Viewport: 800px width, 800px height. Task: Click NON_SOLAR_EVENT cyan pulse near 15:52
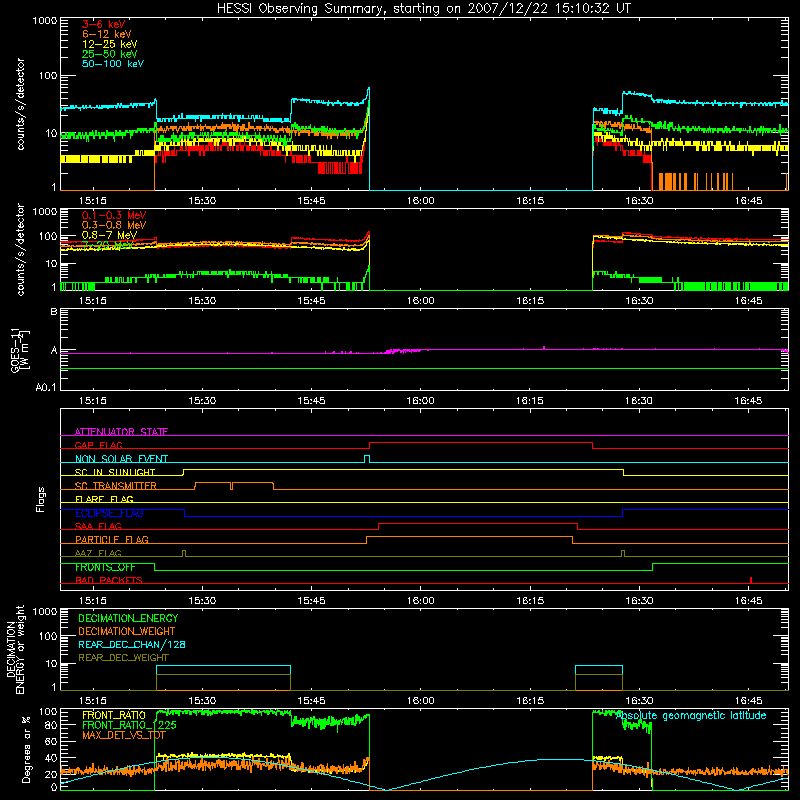(x=367, y=459)
